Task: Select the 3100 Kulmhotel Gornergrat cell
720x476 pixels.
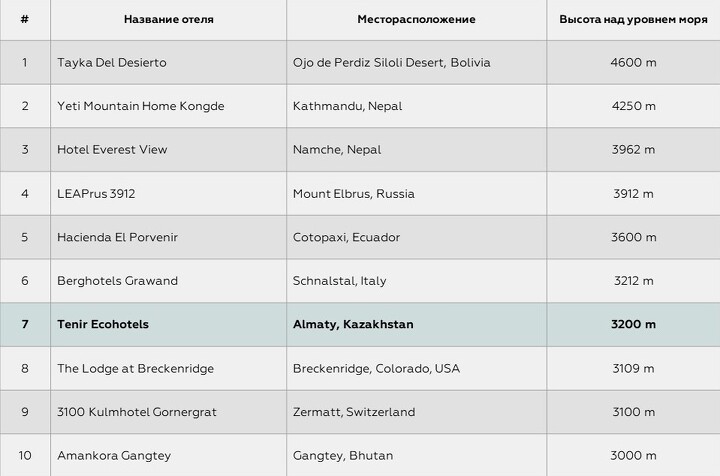Action: click(x=137, y=412)
